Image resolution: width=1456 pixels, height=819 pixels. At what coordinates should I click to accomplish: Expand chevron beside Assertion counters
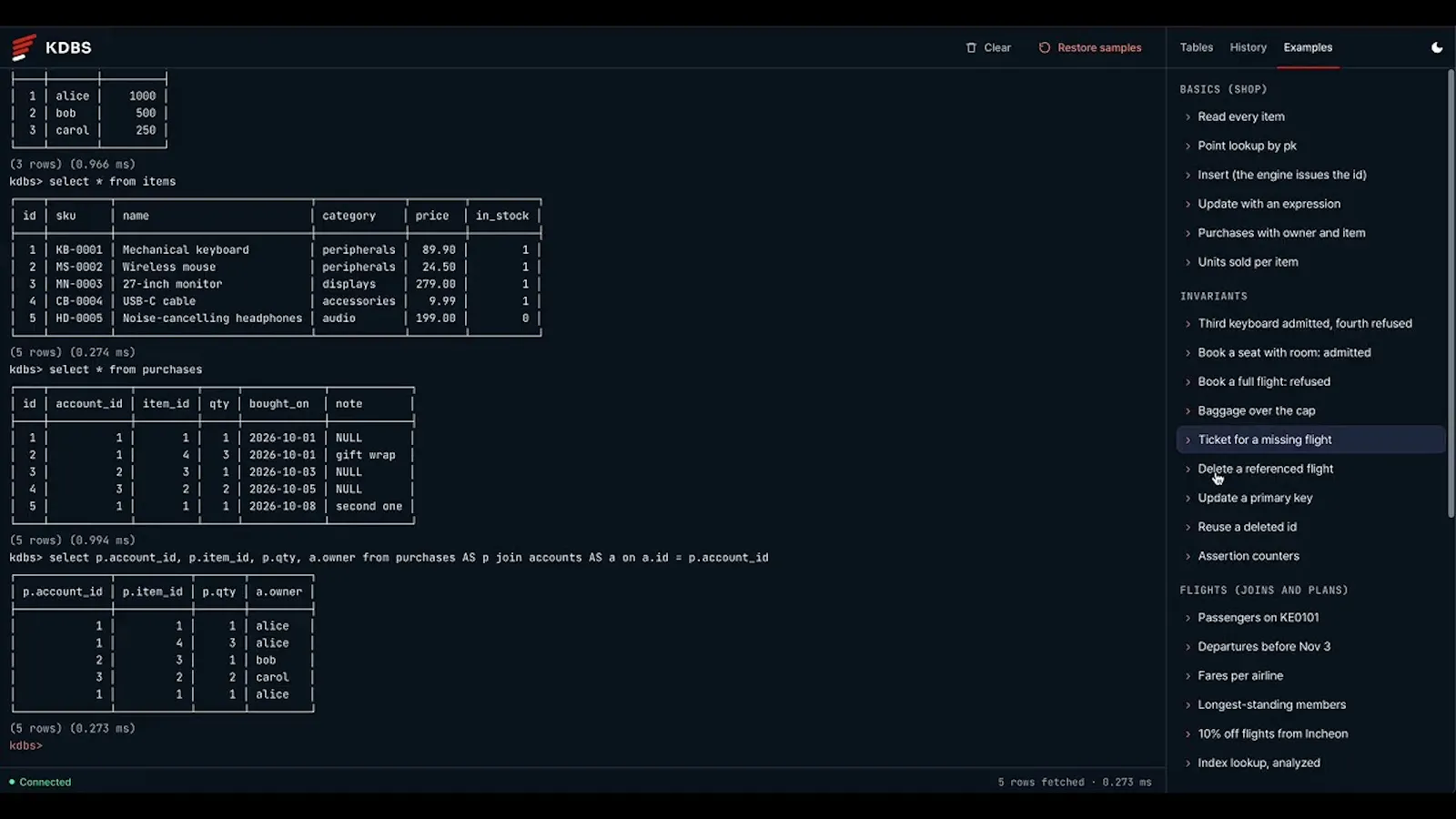click(1188, 556)
